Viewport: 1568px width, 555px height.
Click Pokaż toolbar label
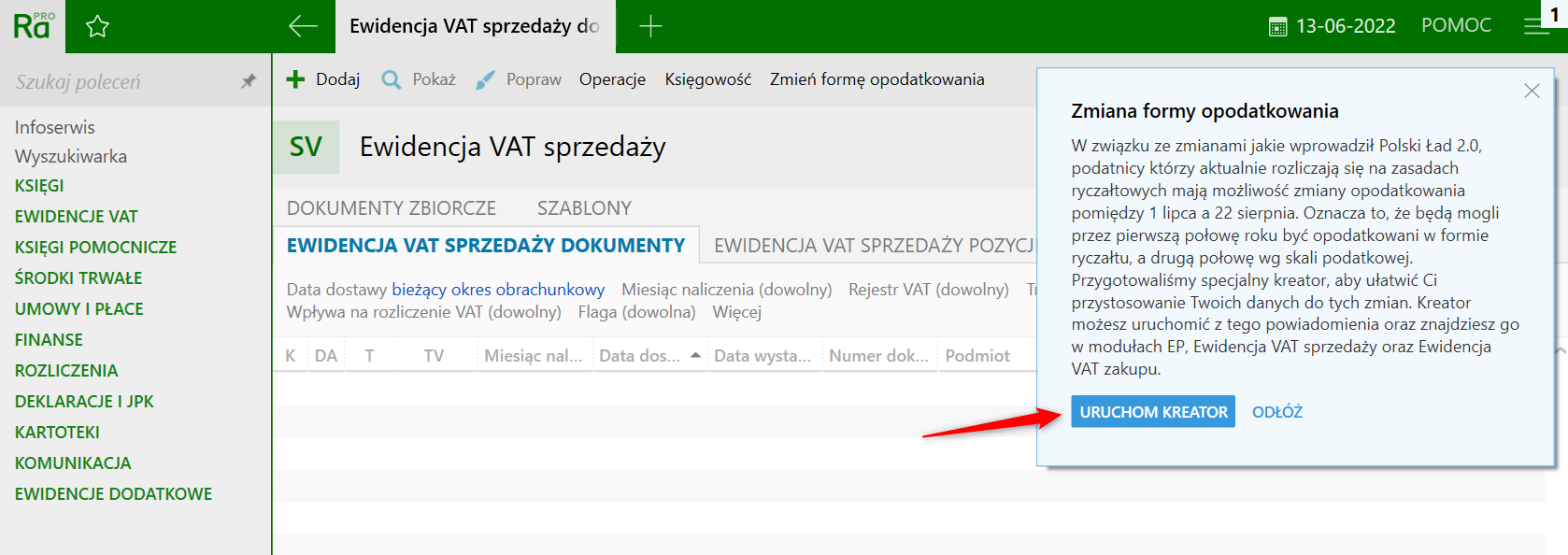tap(434, 79)
